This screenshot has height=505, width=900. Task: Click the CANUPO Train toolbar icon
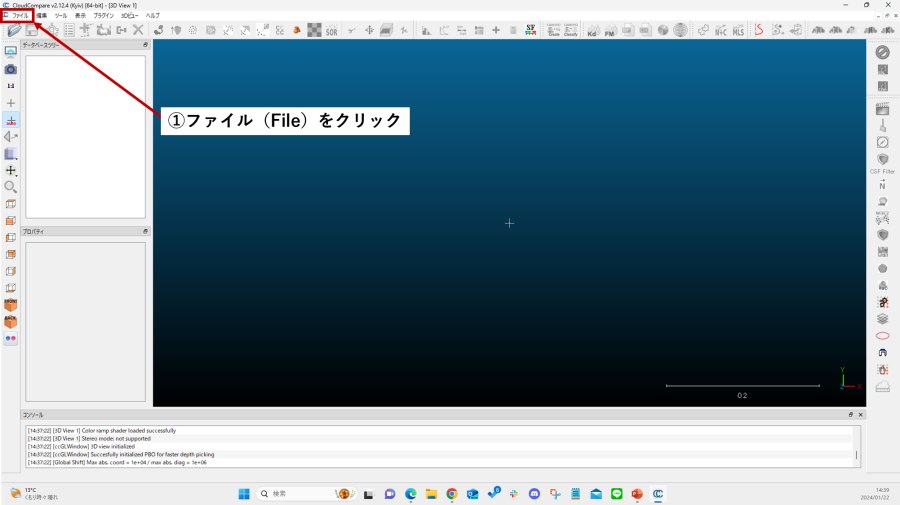(553, 30)
